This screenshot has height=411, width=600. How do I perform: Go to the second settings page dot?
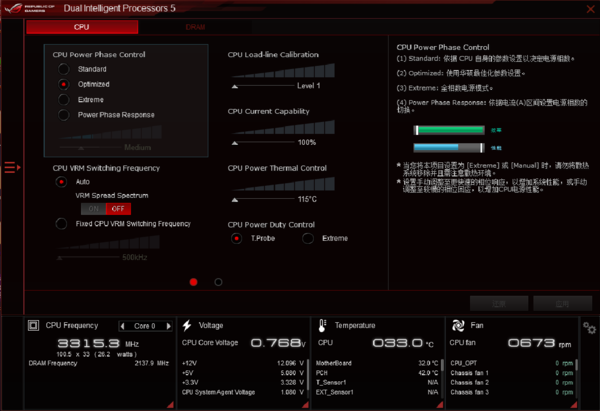coord(218,282)
